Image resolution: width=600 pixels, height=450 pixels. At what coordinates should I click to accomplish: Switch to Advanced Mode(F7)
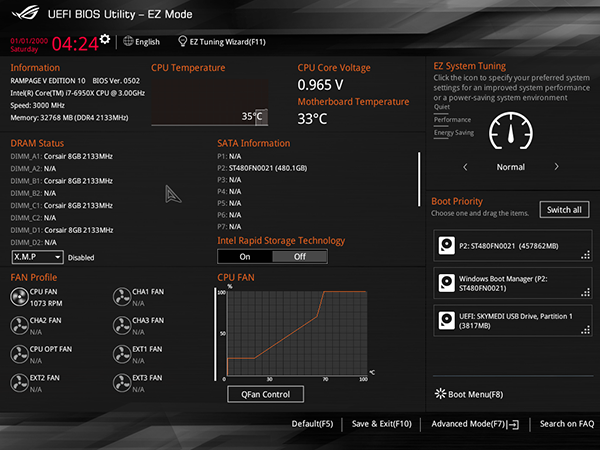click(x=468, y=424)
